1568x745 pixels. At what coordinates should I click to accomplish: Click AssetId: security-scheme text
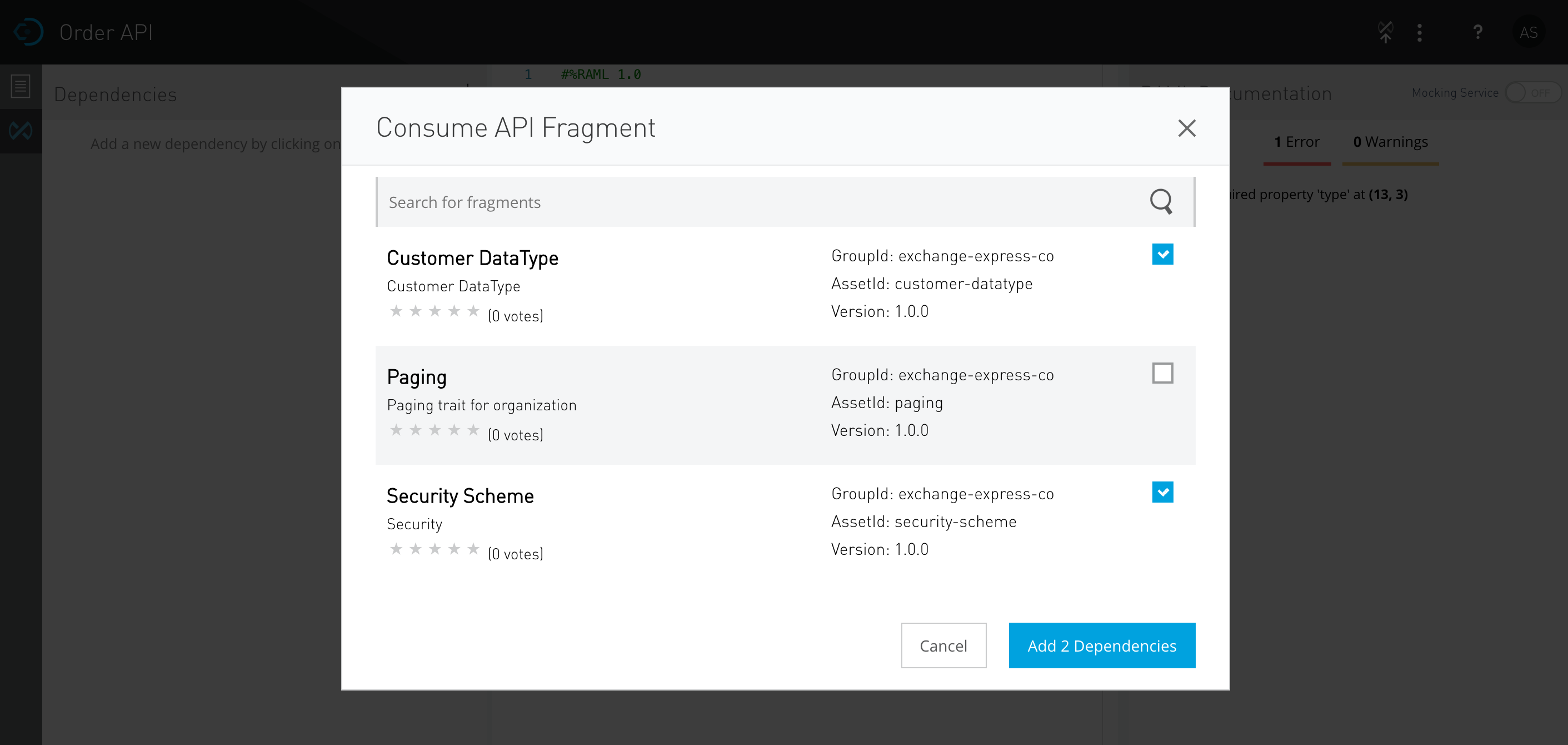pos(923,521)
